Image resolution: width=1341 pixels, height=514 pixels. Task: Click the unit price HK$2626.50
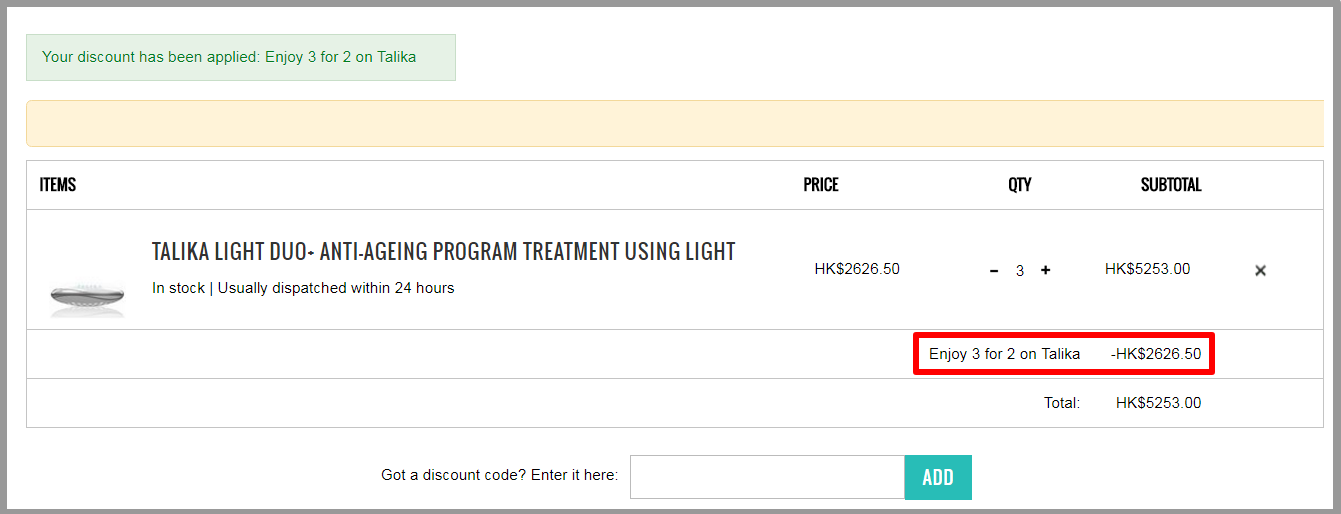click(x=857, y=269)
